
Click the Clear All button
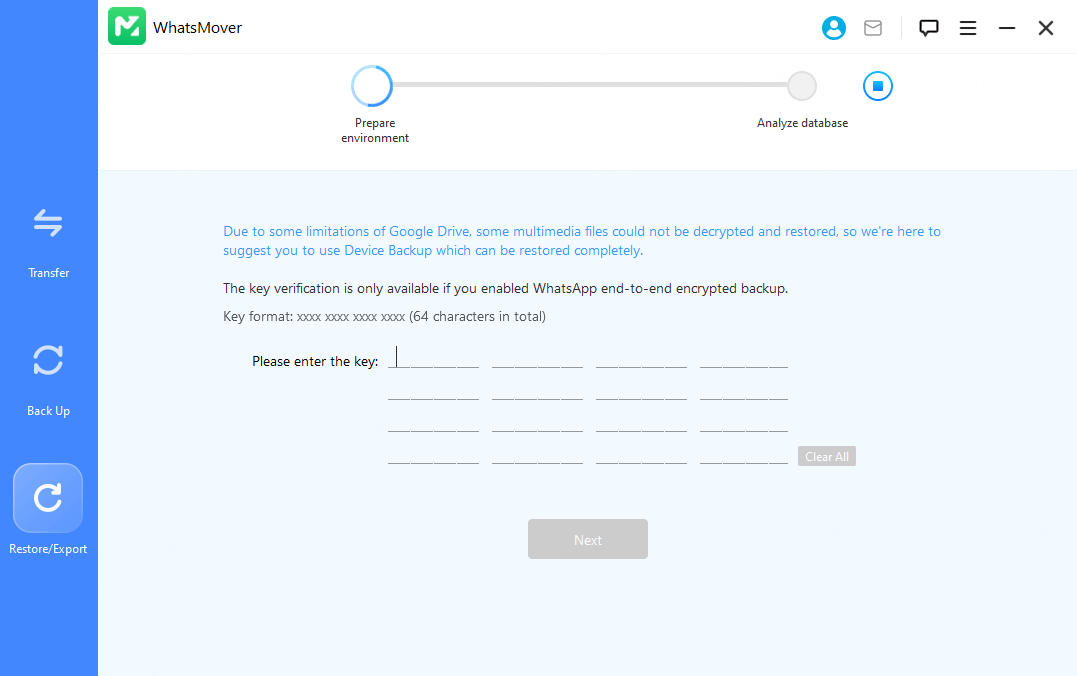pyautogui.click(x=827, y=456)
